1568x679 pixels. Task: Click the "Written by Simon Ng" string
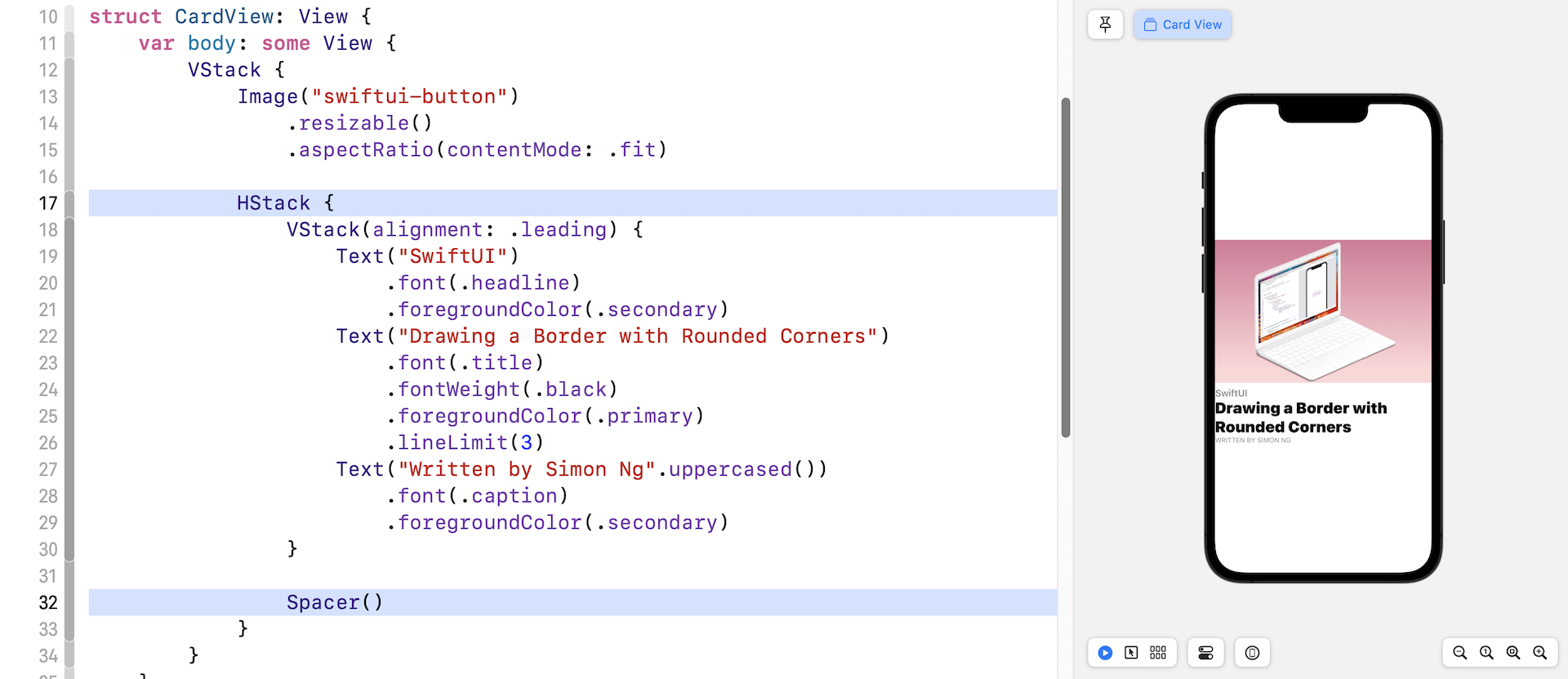[527, 469]
